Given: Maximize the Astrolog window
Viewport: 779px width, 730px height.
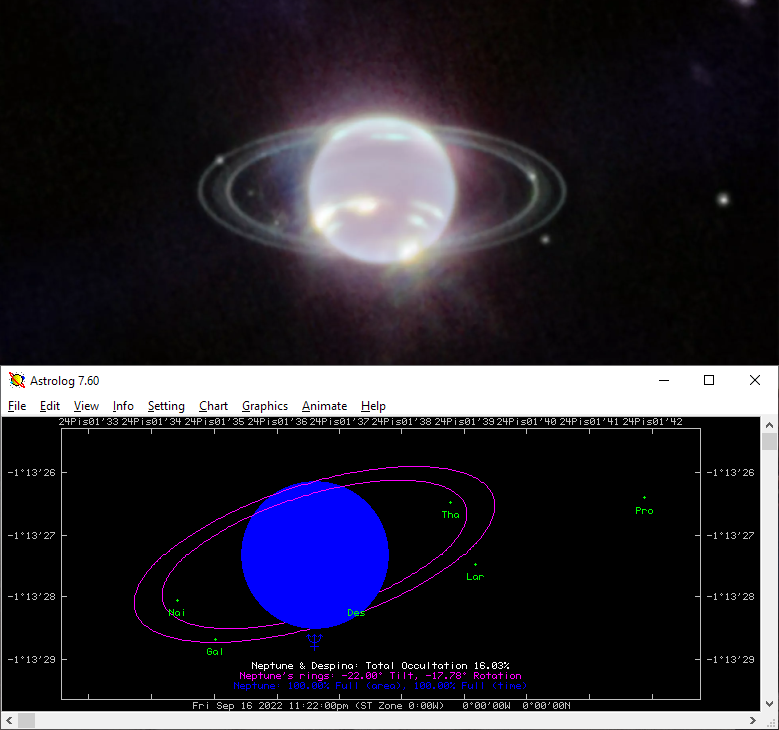Looking at the screenshot, I should coord(709,380).
